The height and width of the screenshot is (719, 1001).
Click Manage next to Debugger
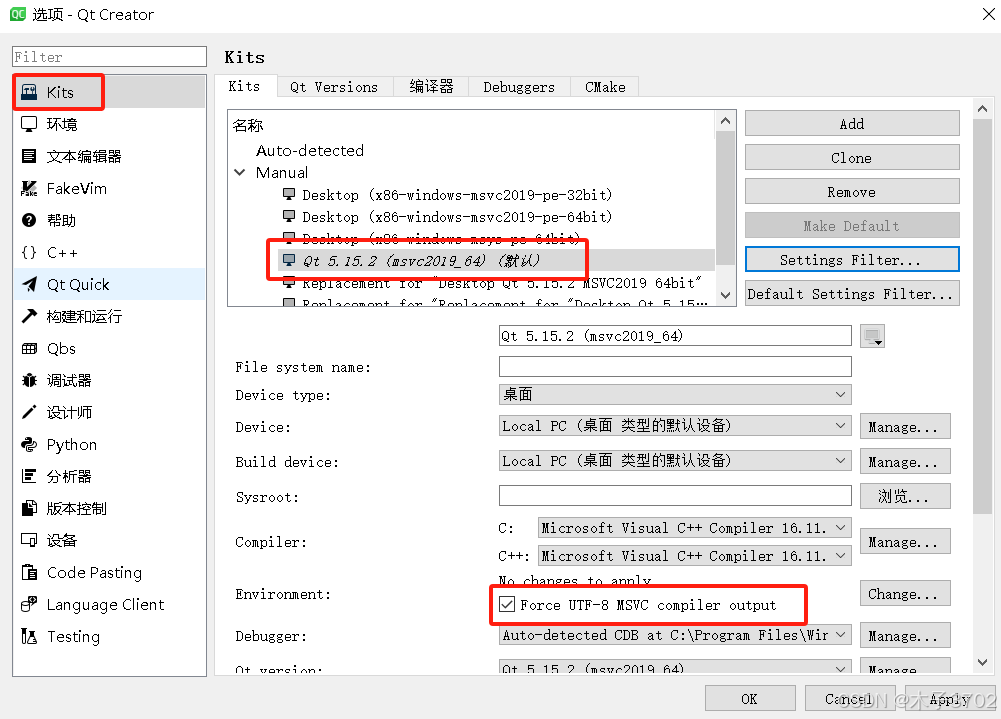(905, 635)
